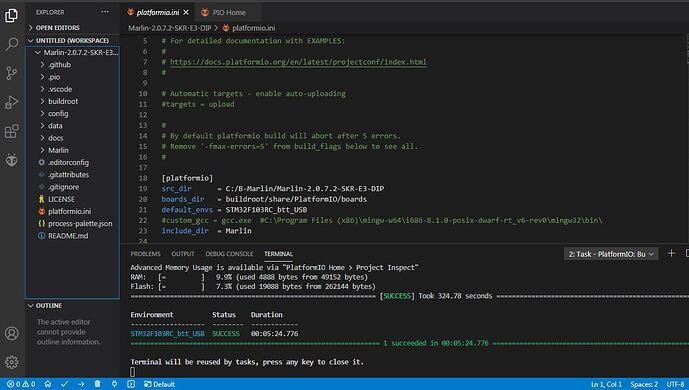This screenshot has height=390, width=689.
Task: Click the Marlin-2.0.7.2-SKR-E3-DIP breadcrumb
Action: click(170, 28)
